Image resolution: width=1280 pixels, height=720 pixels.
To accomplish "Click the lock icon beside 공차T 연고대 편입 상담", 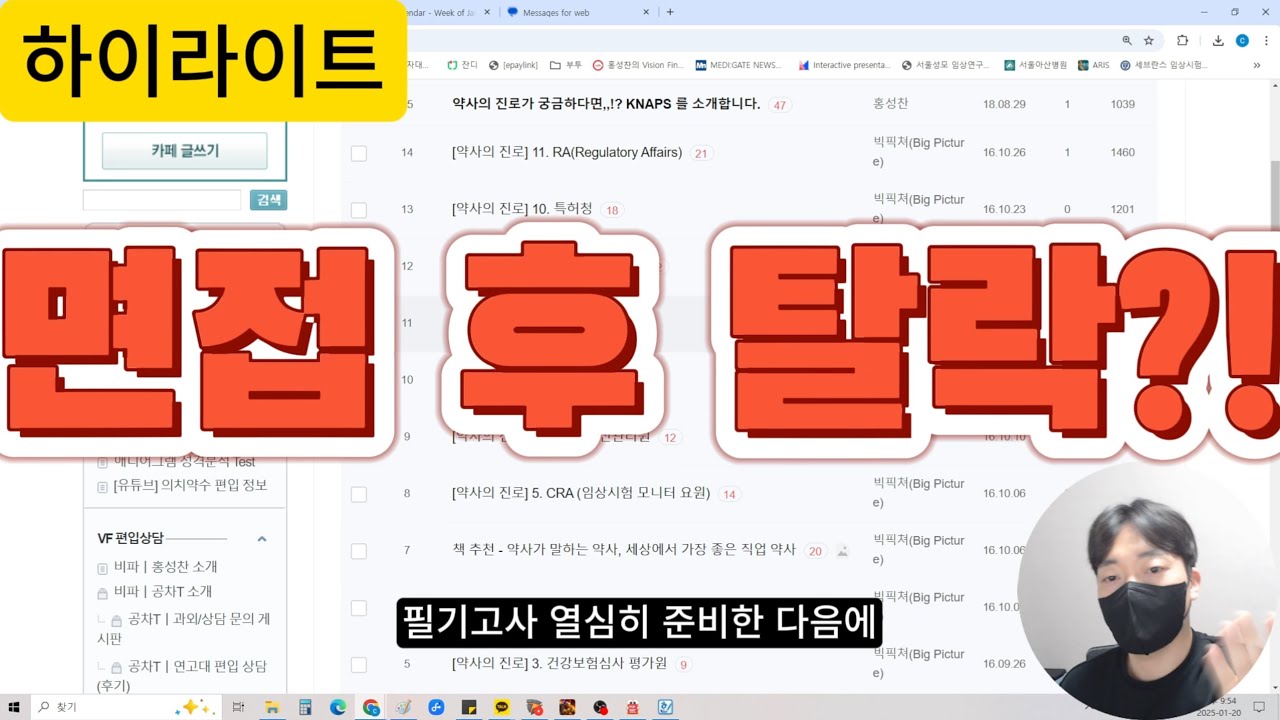I will 117,667.
